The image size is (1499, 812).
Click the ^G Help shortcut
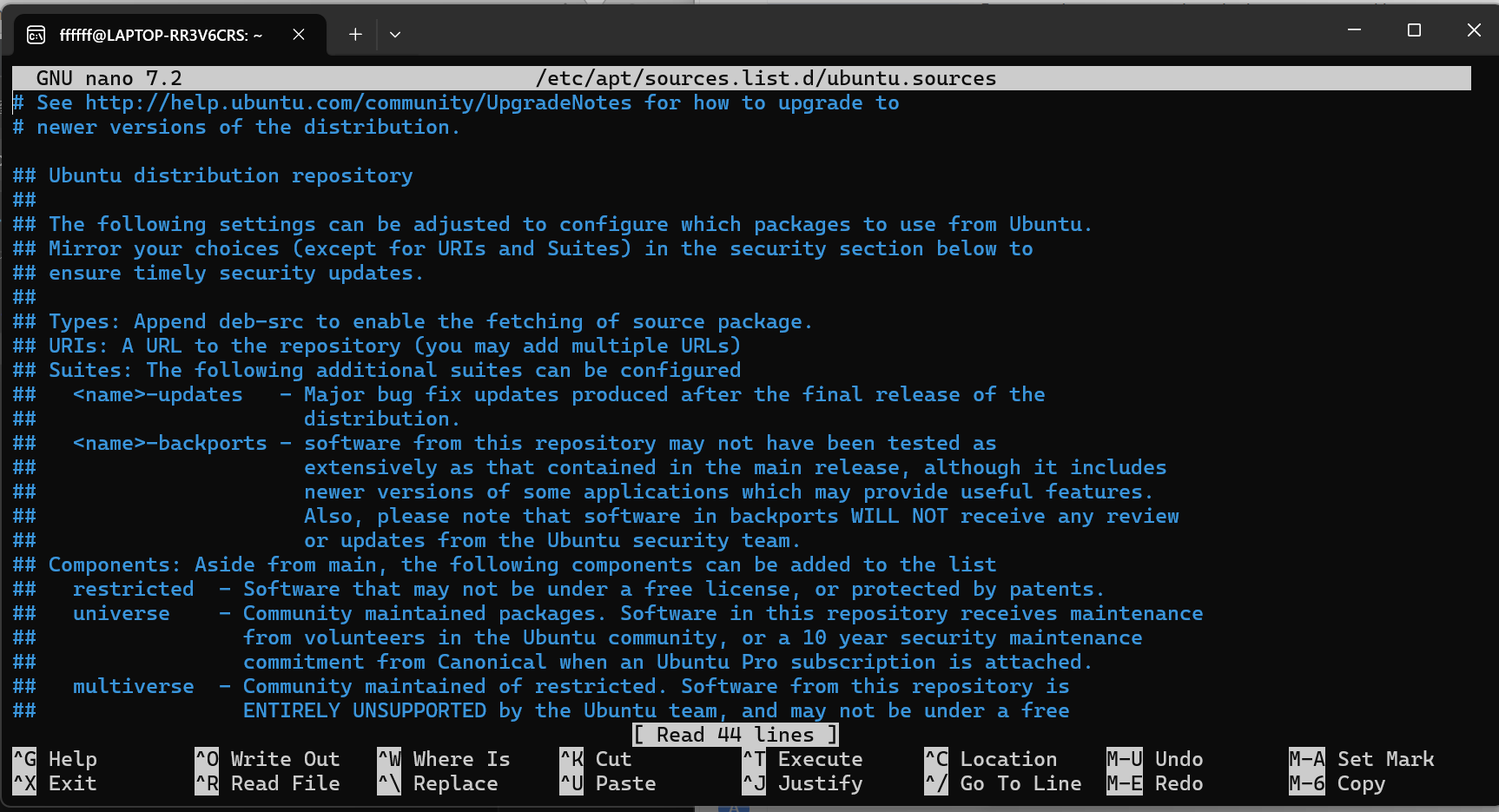click(56, 759)
